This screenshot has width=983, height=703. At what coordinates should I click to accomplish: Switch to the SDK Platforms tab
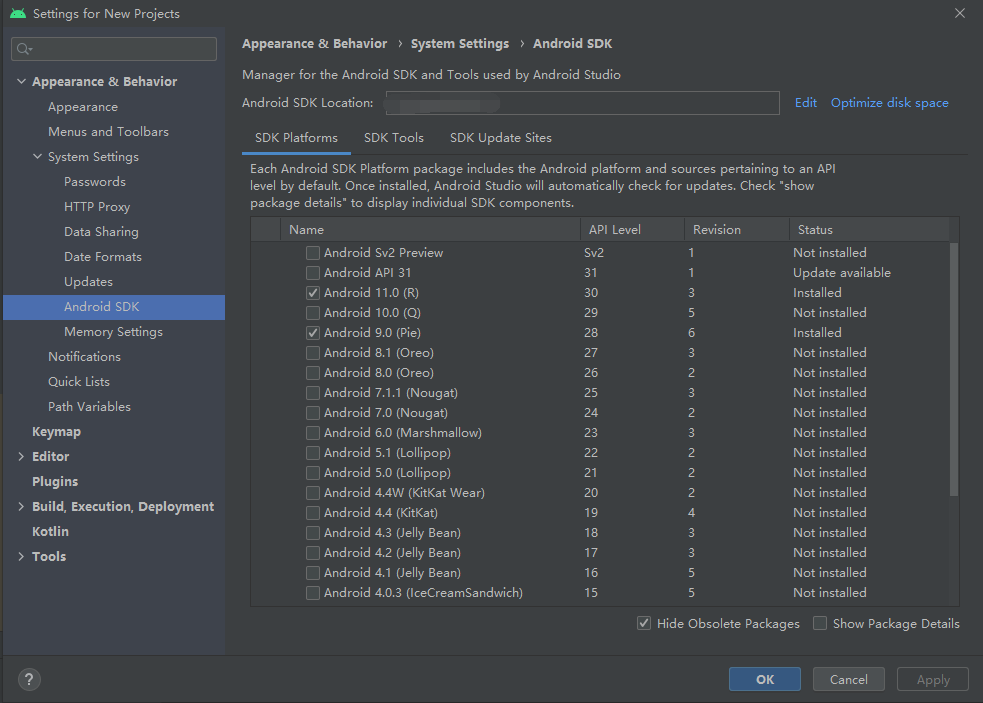(296, 138)
